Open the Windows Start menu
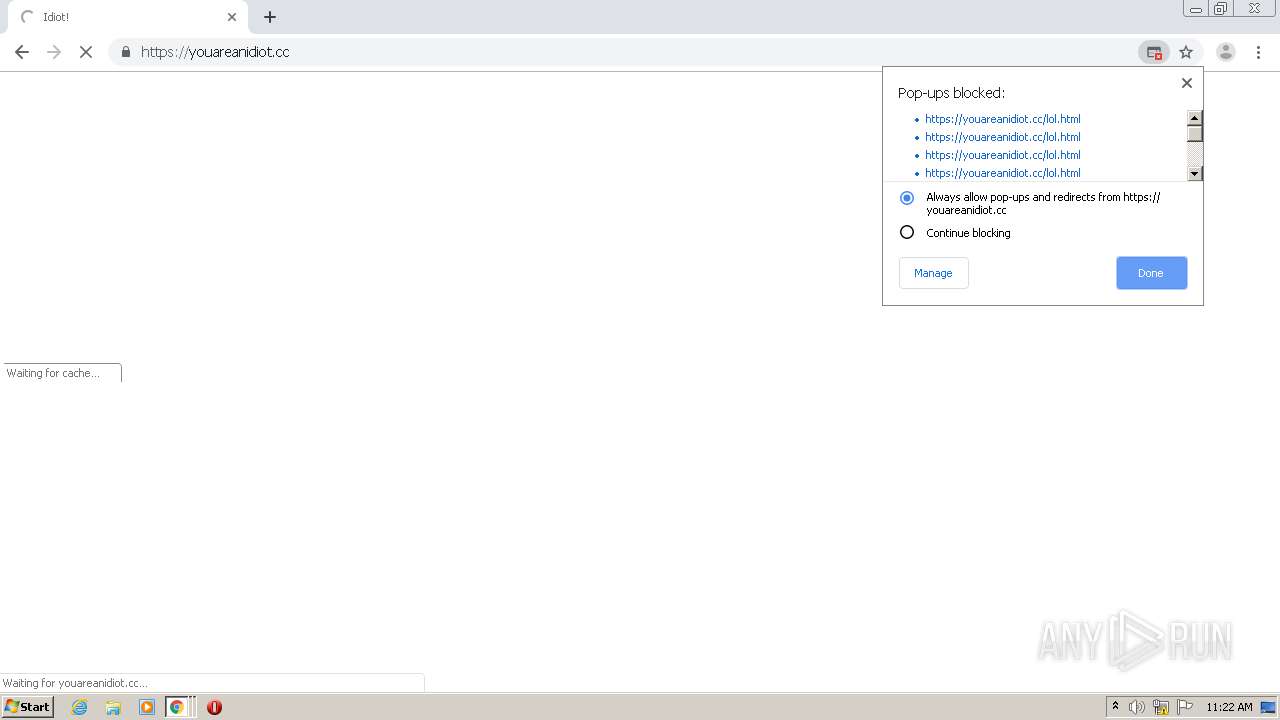The width and height of the screenshot is (1280, 720). click(28, 707)
